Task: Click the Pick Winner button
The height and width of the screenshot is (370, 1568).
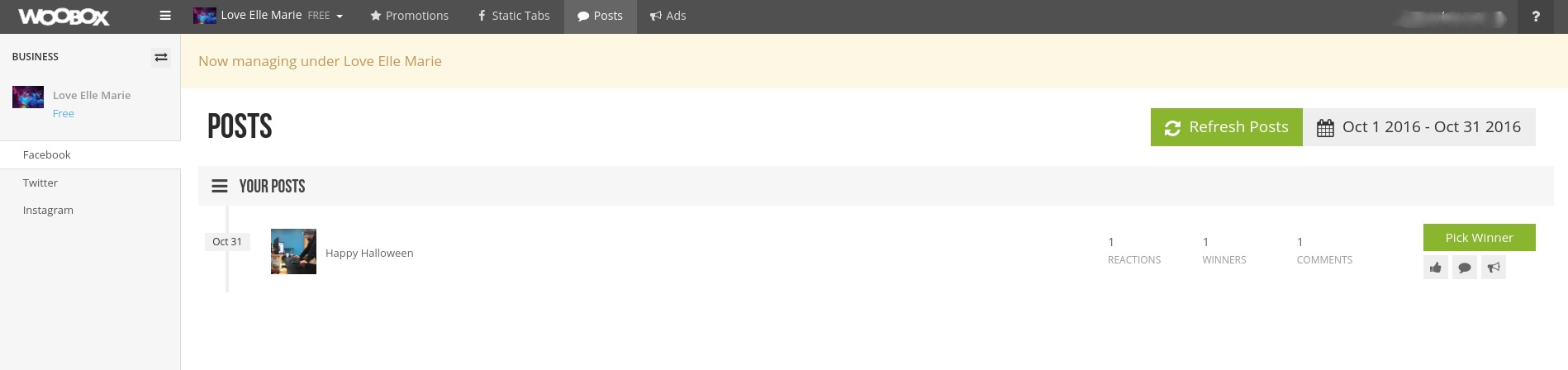Action: (1480, 238)
